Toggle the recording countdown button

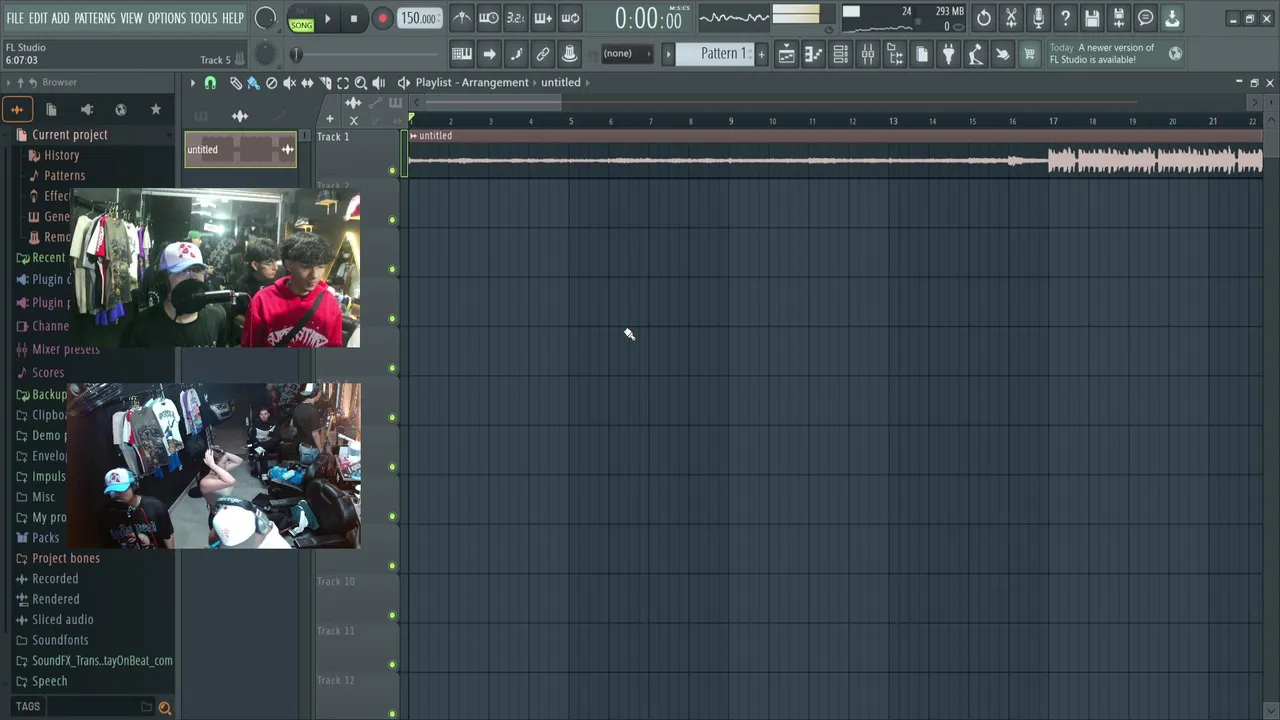pyautogui.click(x=515, y=18)
